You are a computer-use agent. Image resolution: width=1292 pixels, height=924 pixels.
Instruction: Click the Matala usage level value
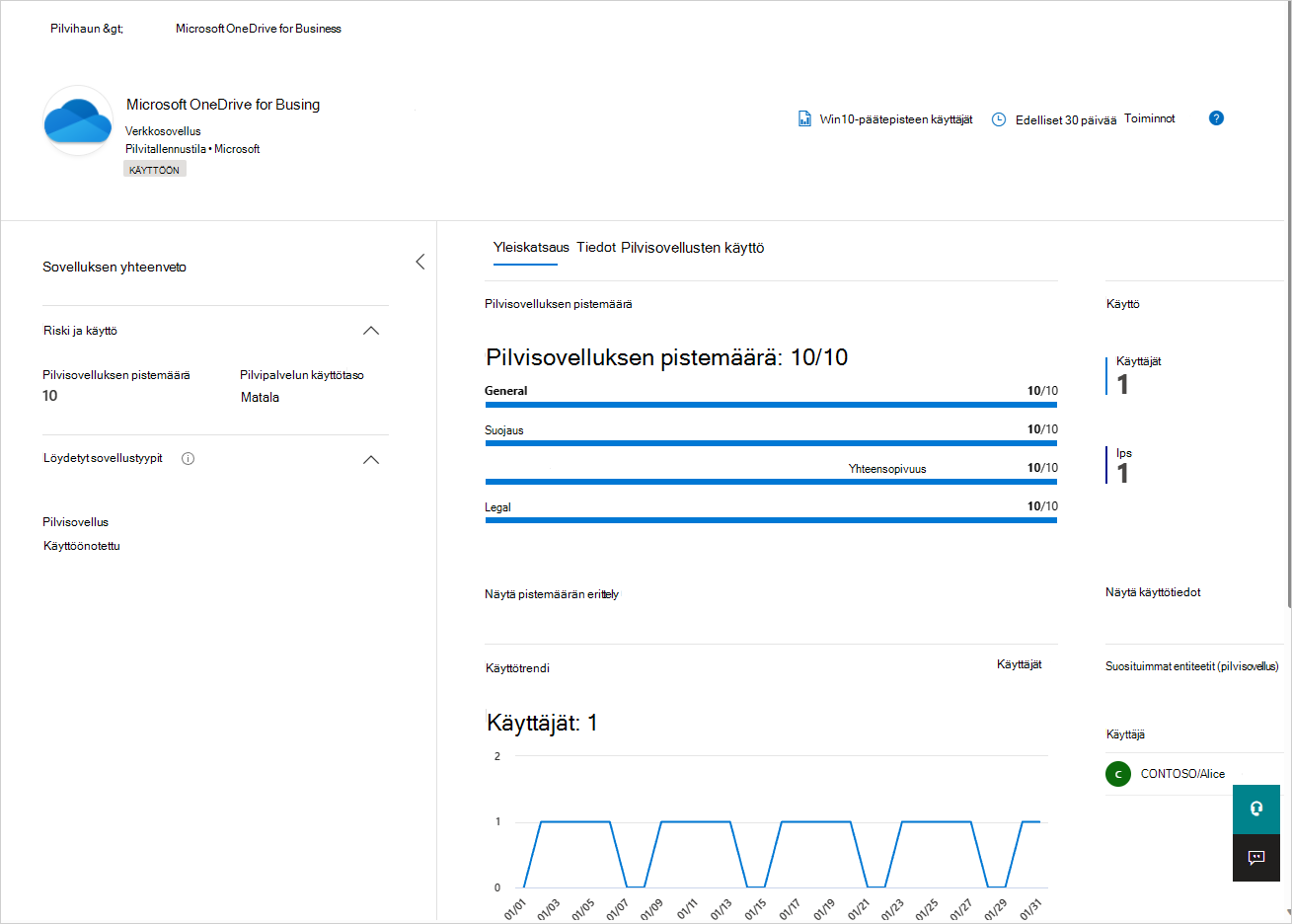click(261, 397)
